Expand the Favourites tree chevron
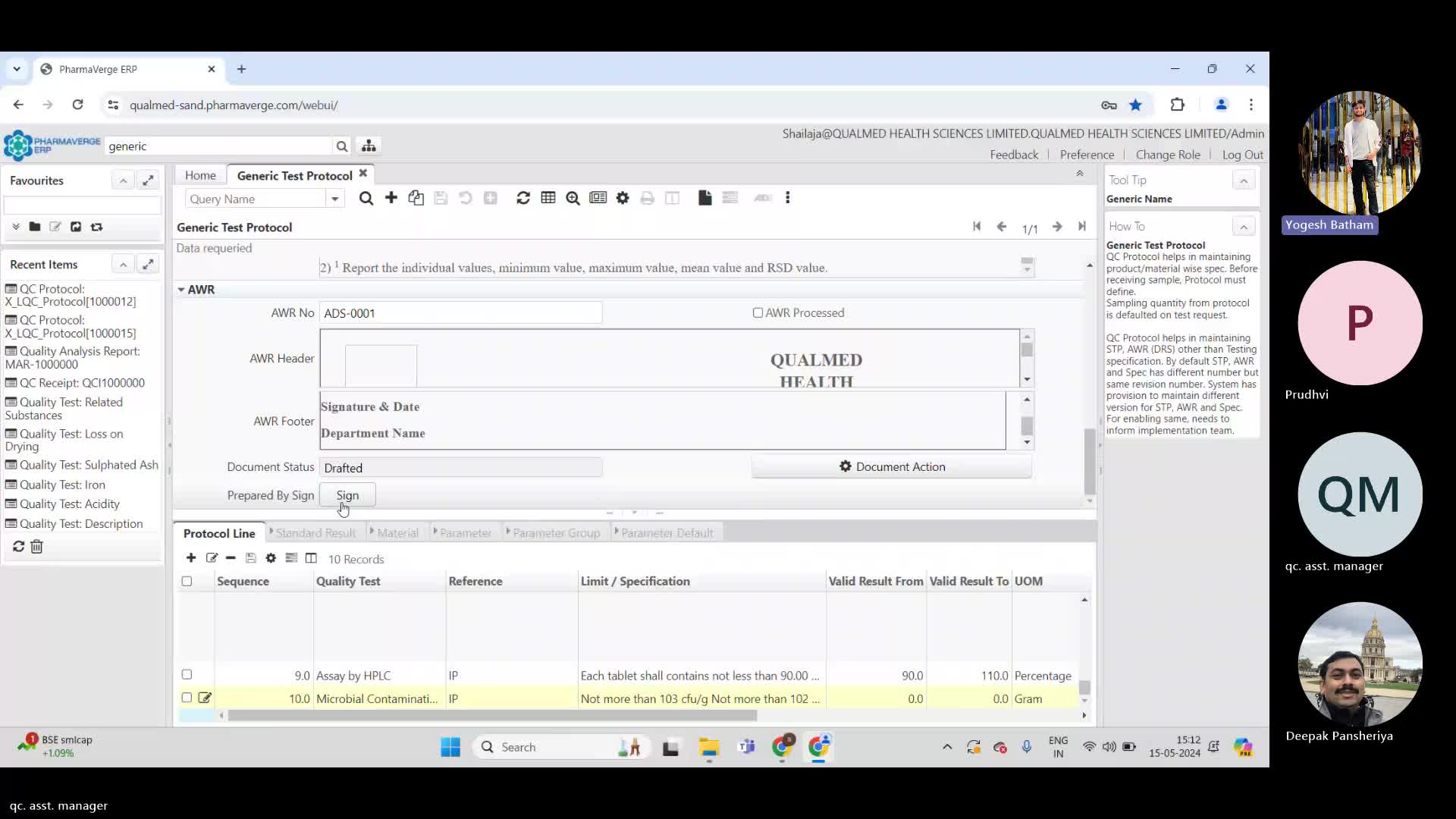 16,227
